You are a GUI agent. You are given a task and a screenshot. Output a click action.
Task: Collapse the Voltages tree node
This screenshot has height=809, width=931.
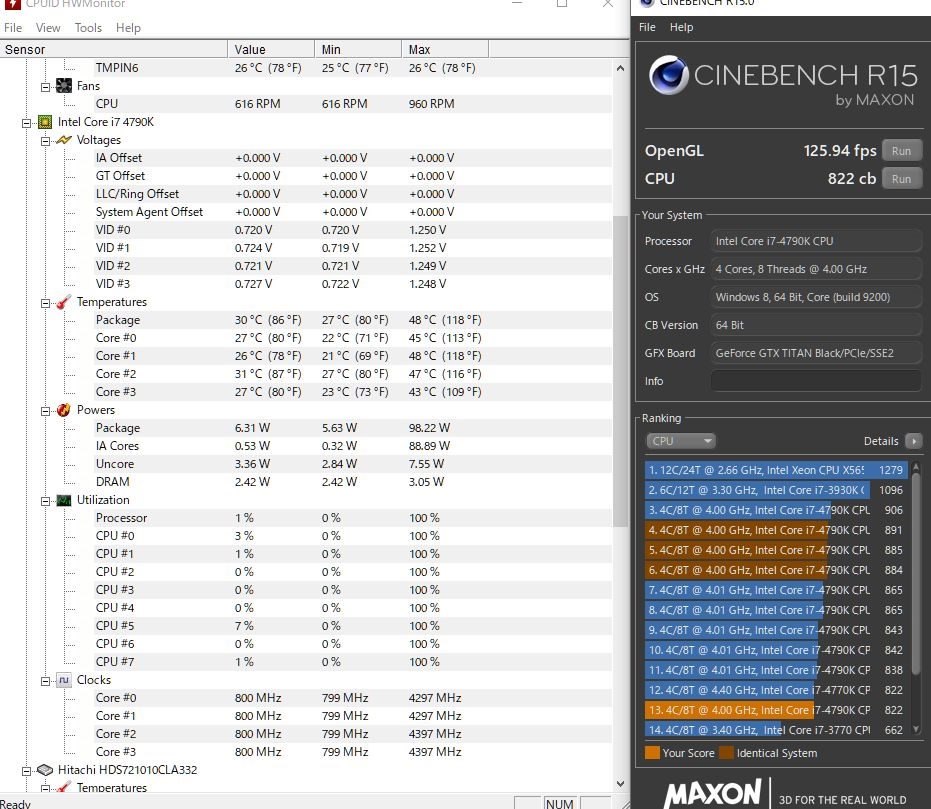pyautogui.click(x=45, y=141)
